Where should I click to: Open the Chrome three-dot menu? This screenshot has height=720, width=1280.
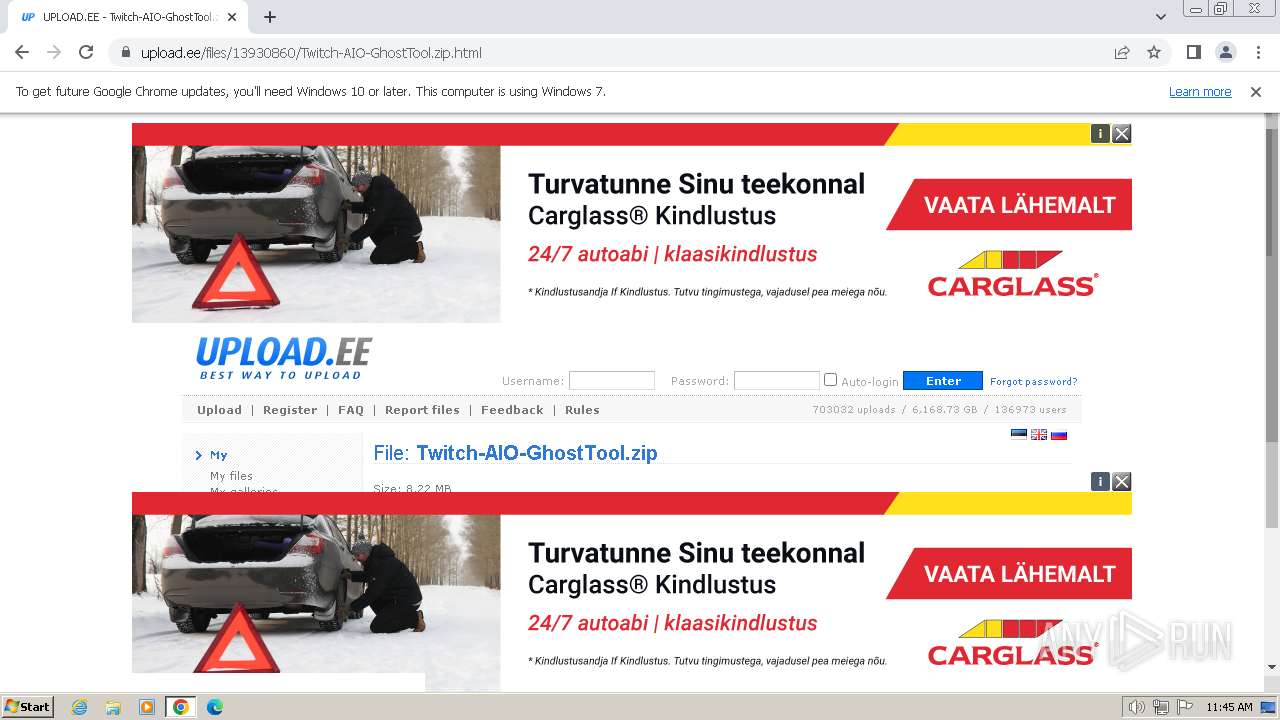pos(1258,52)
